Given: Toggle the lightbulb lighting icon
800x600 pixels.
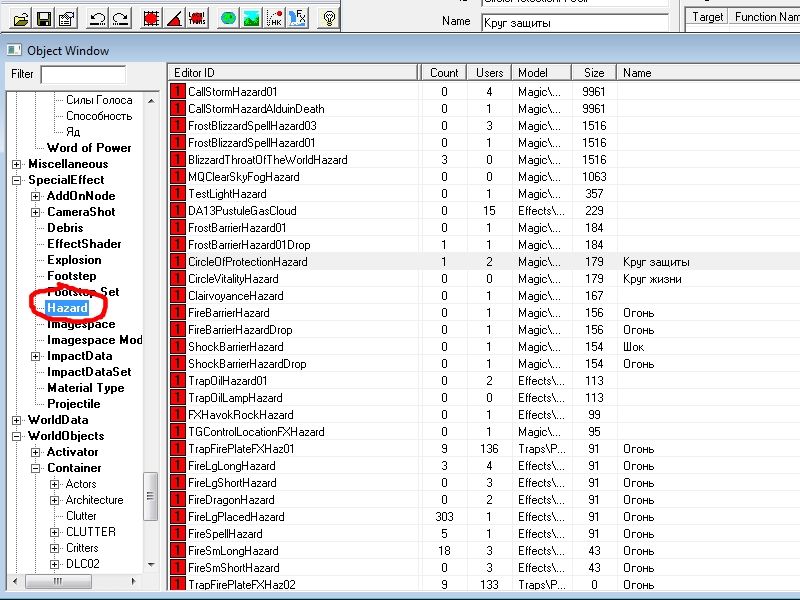Looking at the screenshot, I should pos(328,17).
